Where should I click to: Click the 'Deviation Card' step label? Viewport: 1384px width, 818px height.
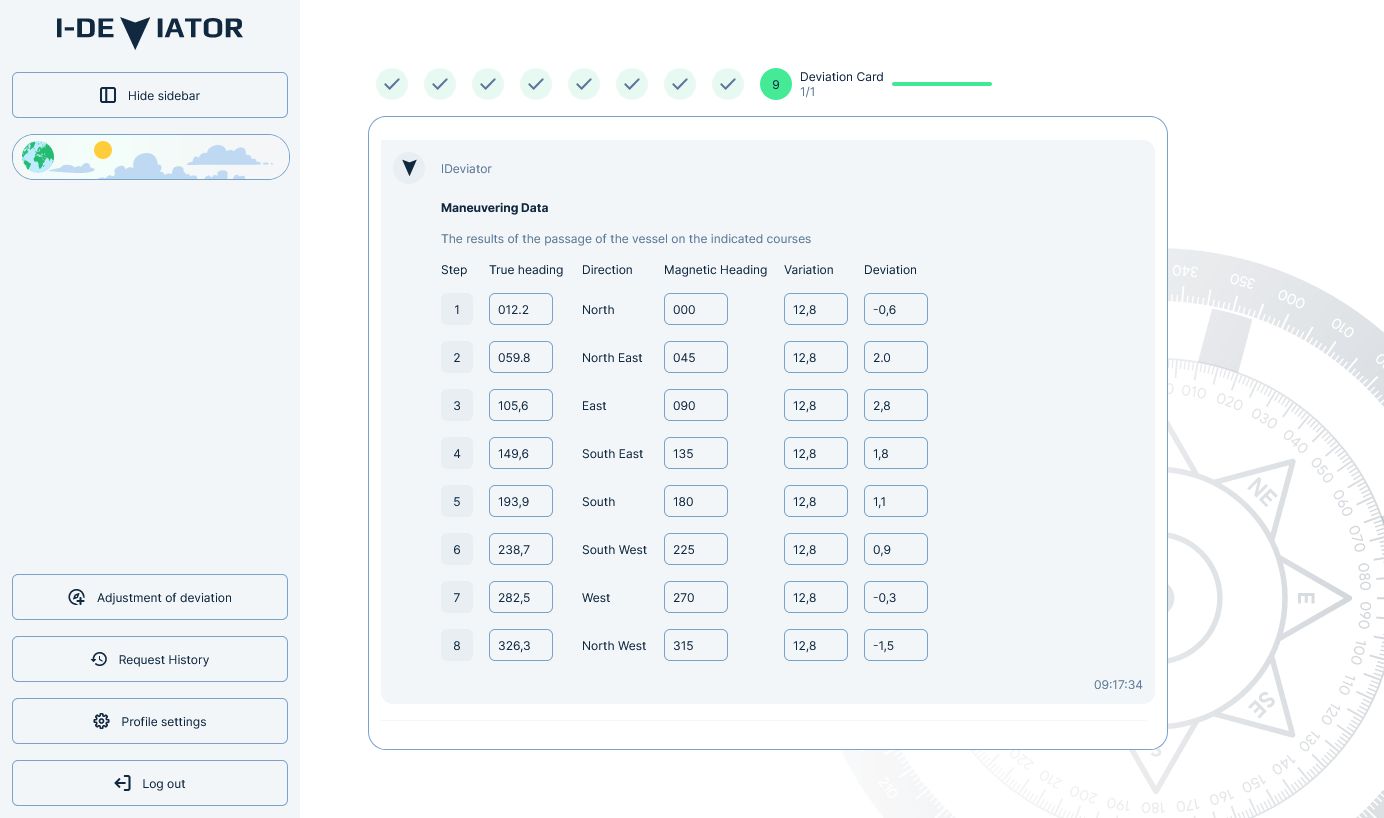pos(842,77)
